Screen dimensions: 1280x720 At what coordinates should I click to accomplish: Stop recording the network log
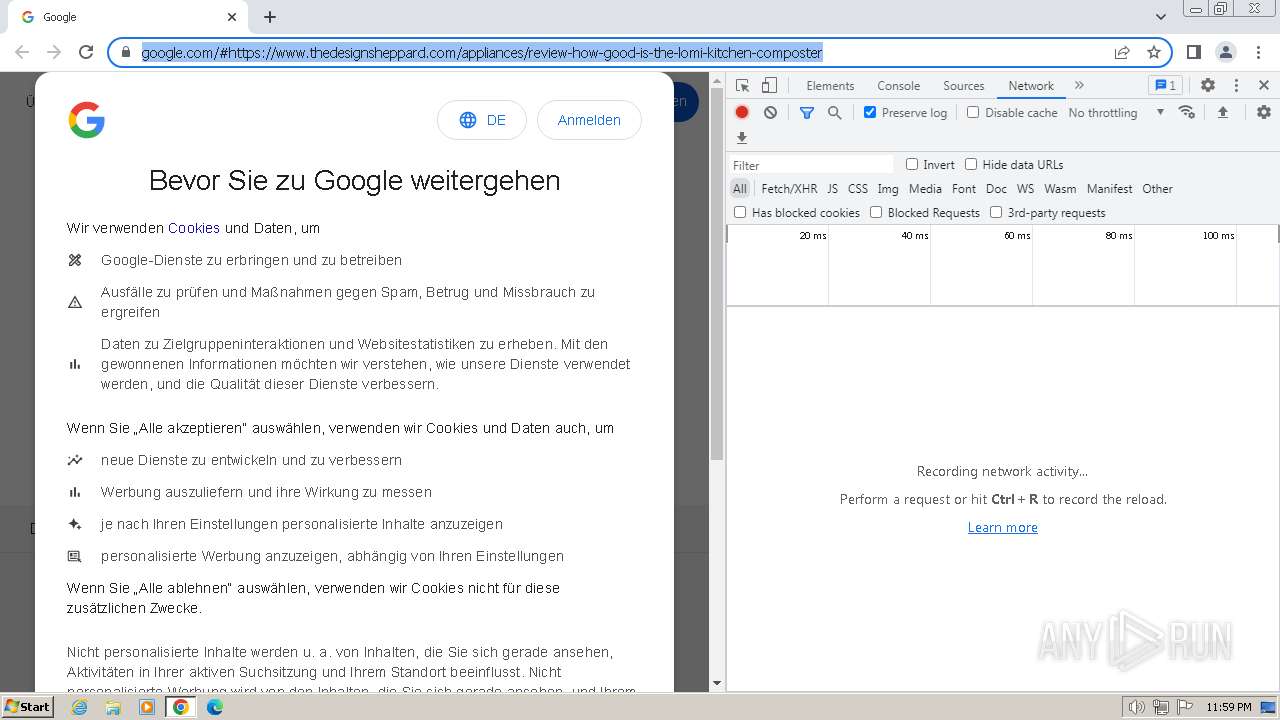742,113
